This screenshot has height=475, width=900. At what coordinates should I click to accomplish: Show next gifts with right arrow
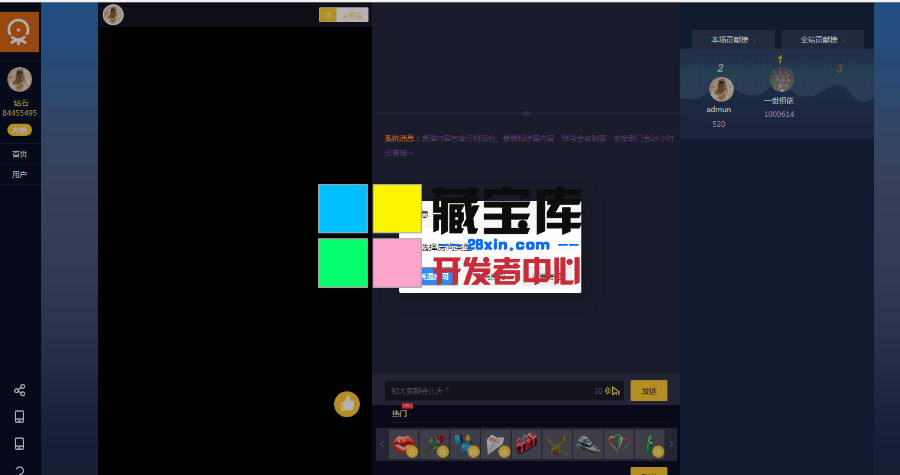coord(670,444)
